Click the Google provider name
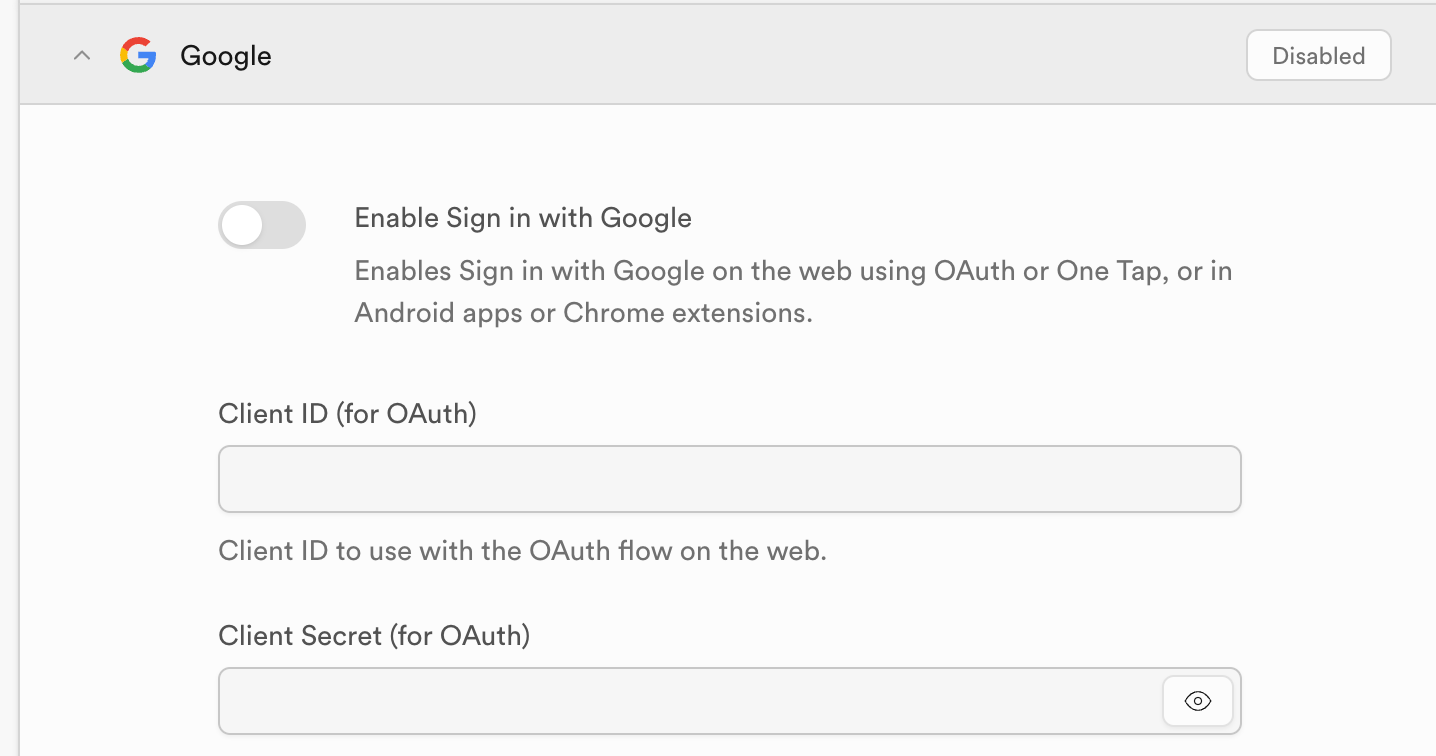Image resolution: width=1436 pixels, height=756 pixels. (x=226, y=56)
